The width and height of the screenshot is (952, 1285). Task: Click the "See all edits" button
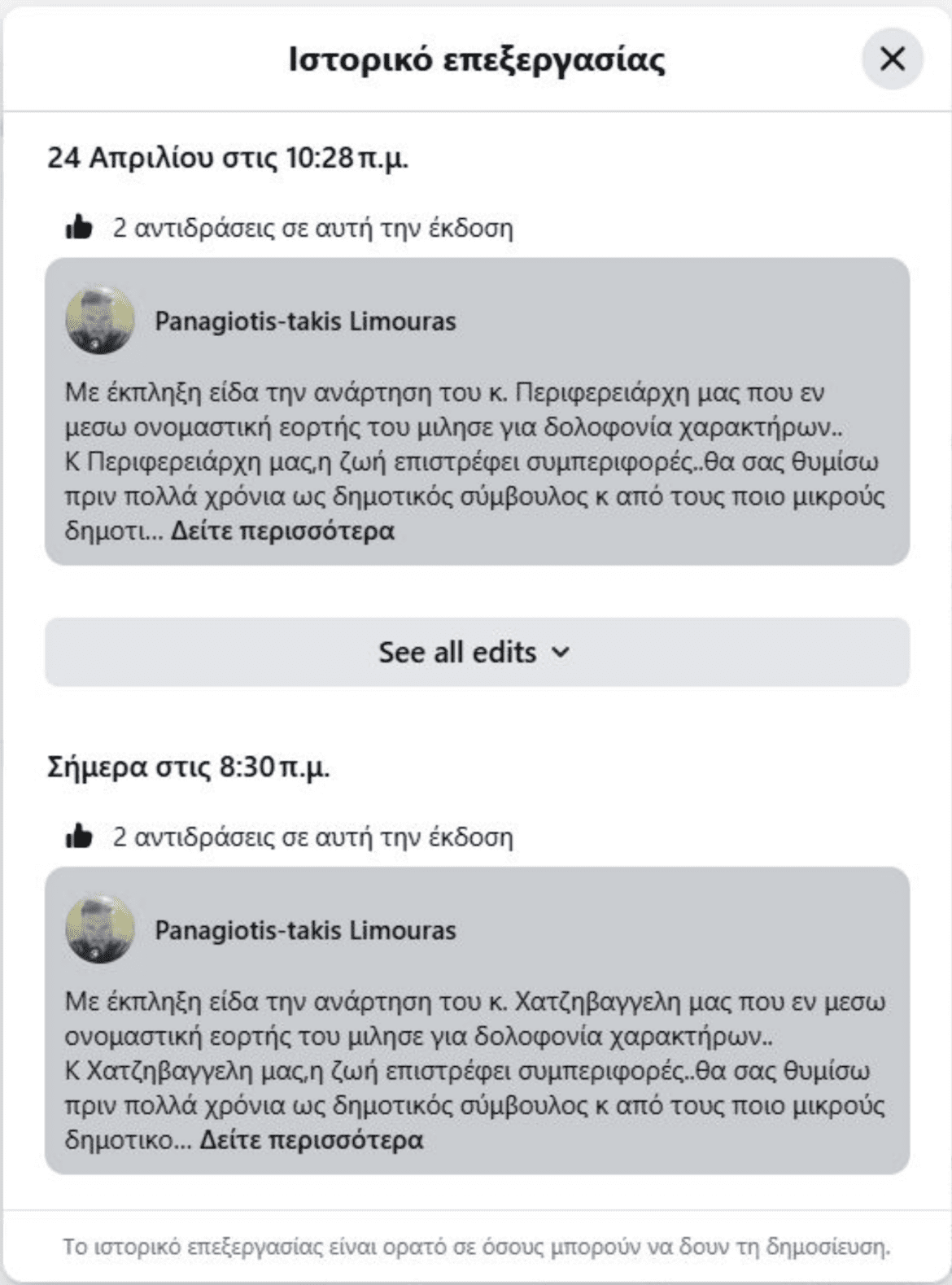(x=457, y=652)
